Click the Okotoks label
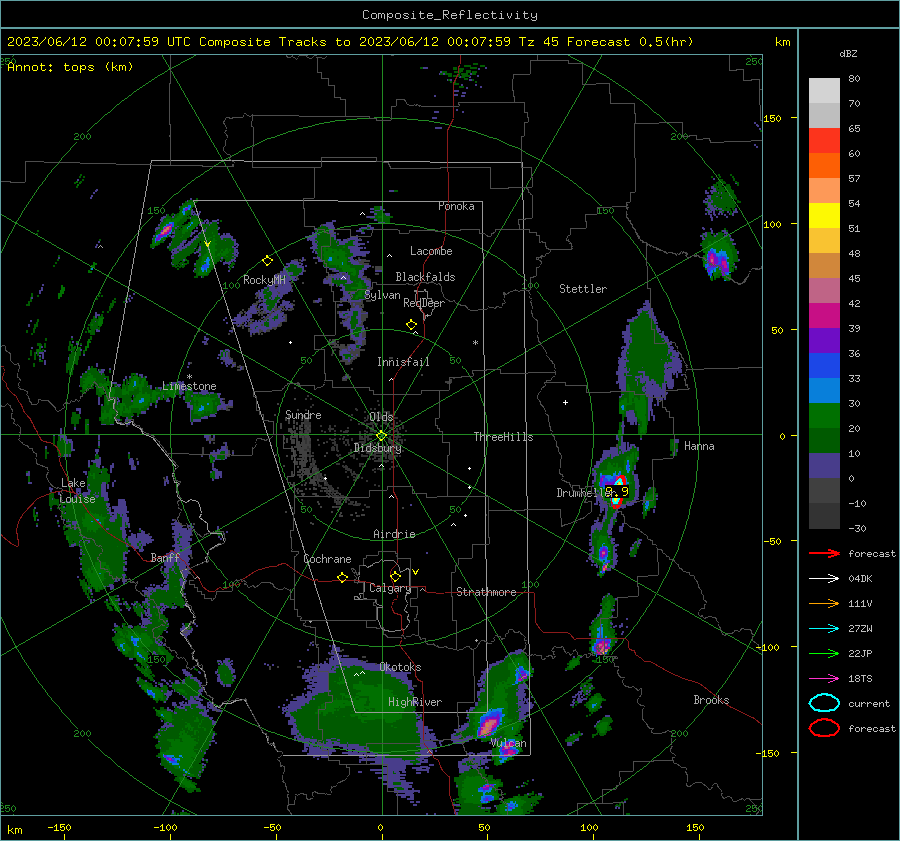 point(400,668)
